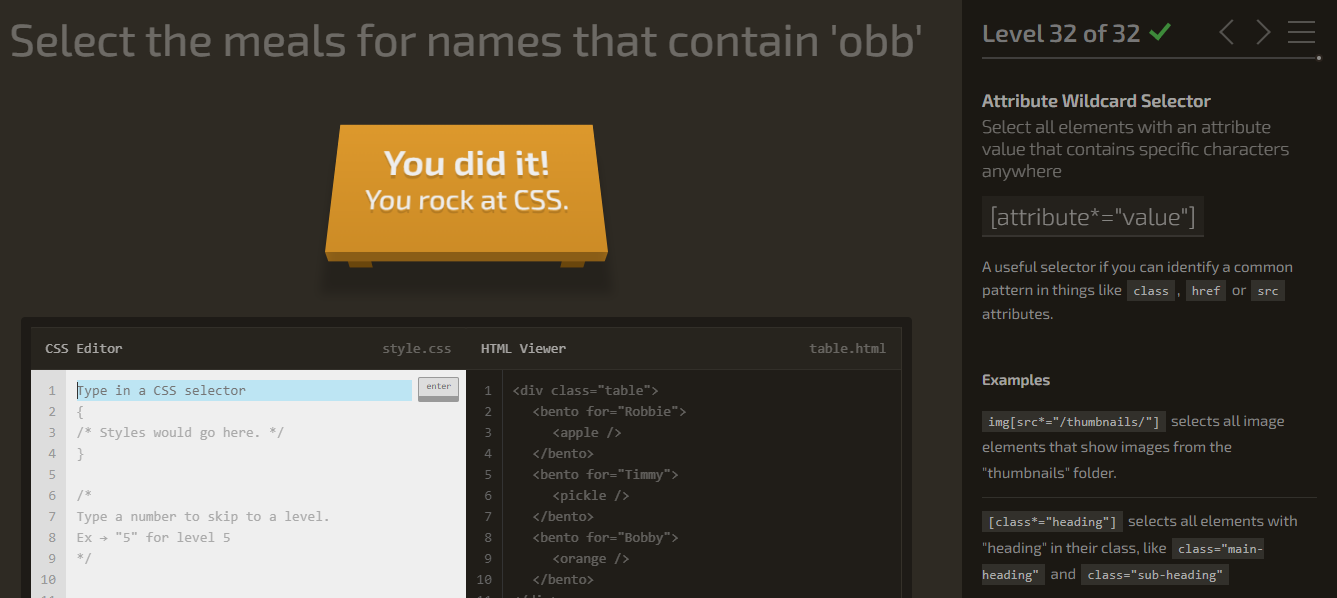Viewport: 1337px width, 598px height.
Task: Click the 'You did it!' orange table
Action: (467, 193)
